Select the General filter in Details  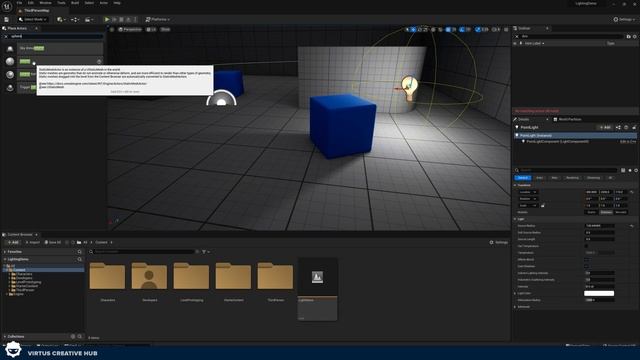522,178
